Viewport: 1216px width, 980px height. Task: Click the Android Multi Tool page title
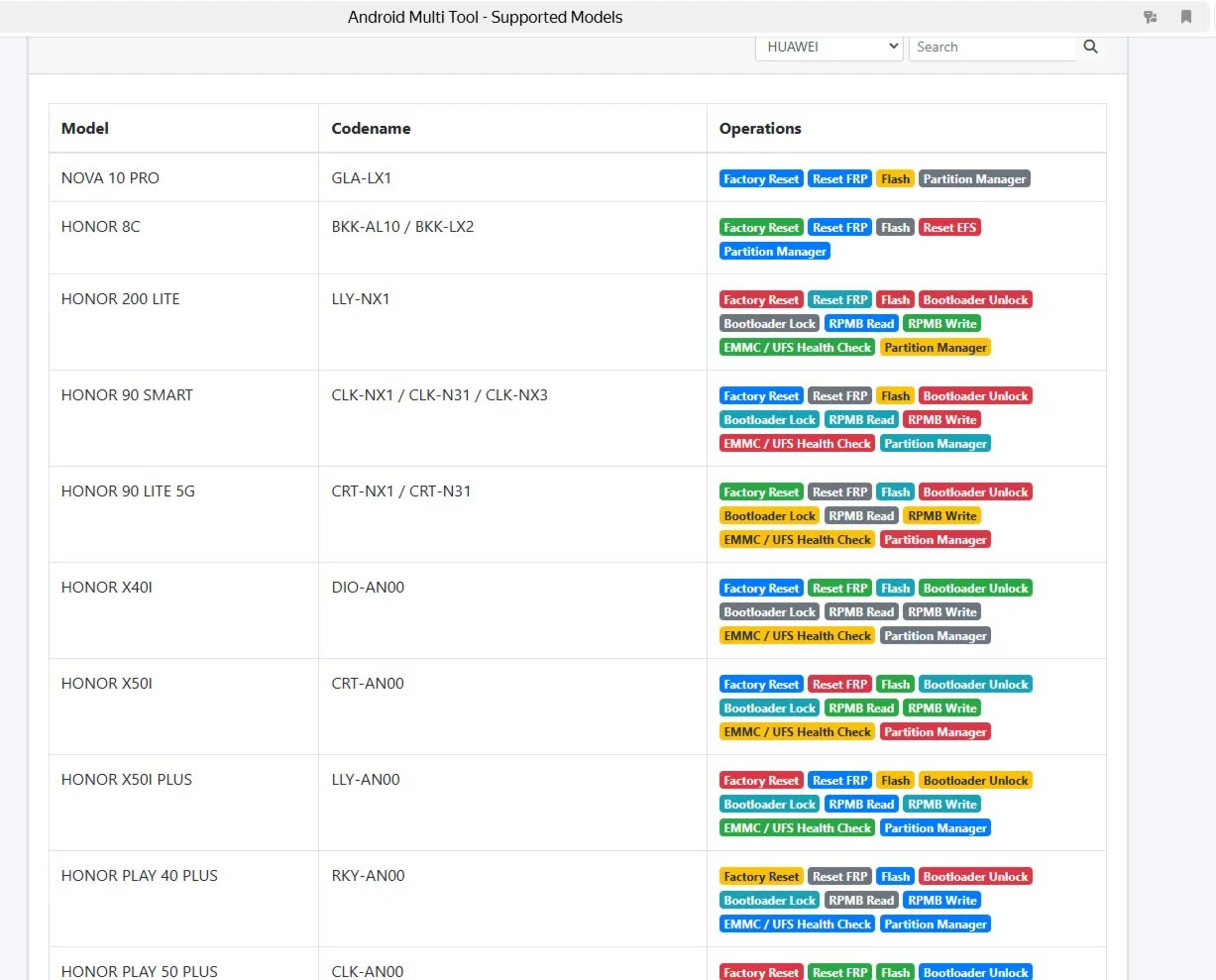tap(486, 17)
